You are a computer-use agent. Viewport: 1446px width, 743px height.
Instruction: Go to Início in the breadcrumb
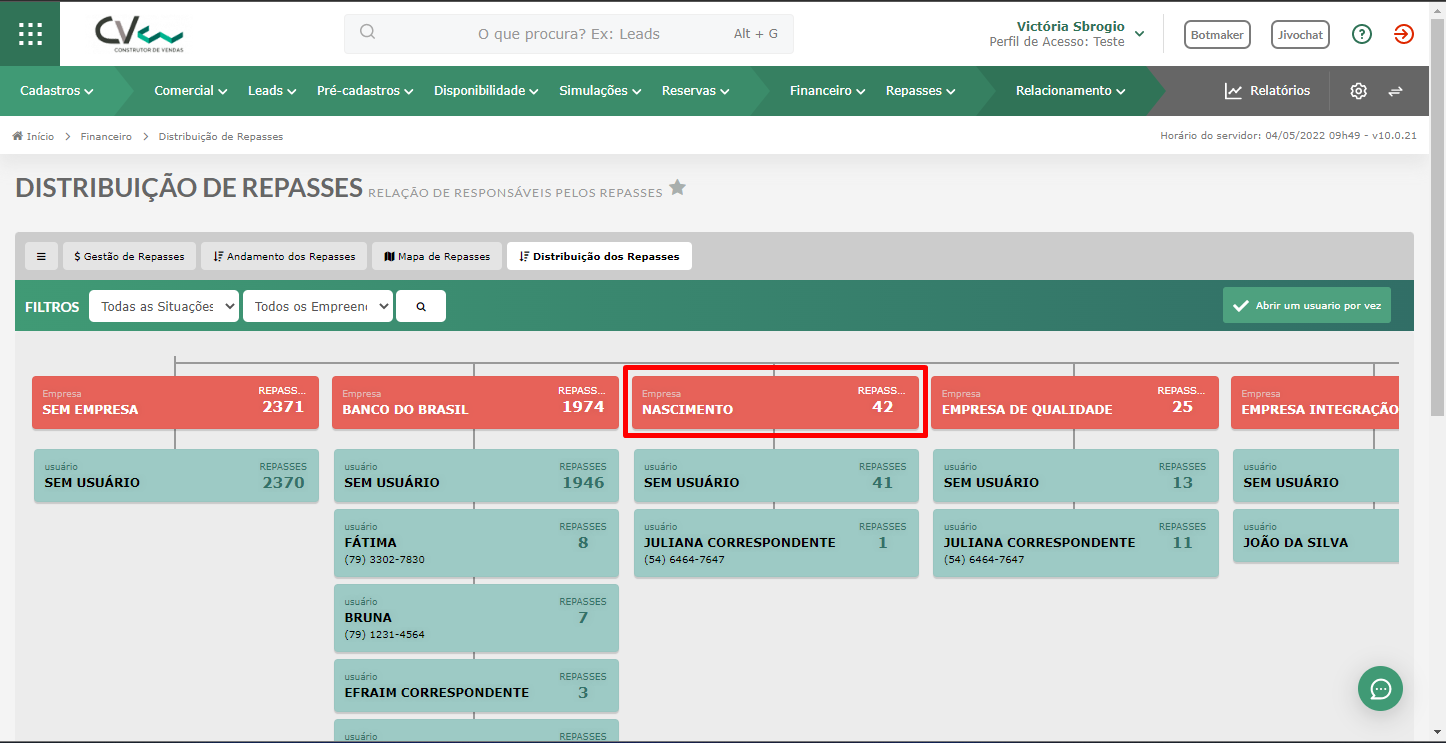(40, 136)
